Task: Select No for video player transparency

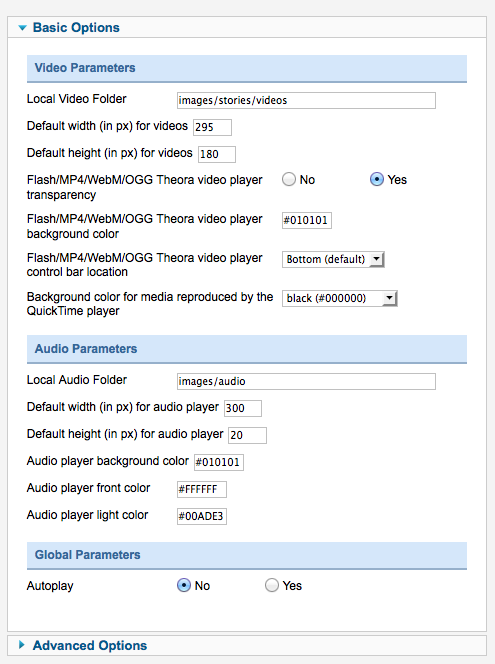Action: point(289,180)
